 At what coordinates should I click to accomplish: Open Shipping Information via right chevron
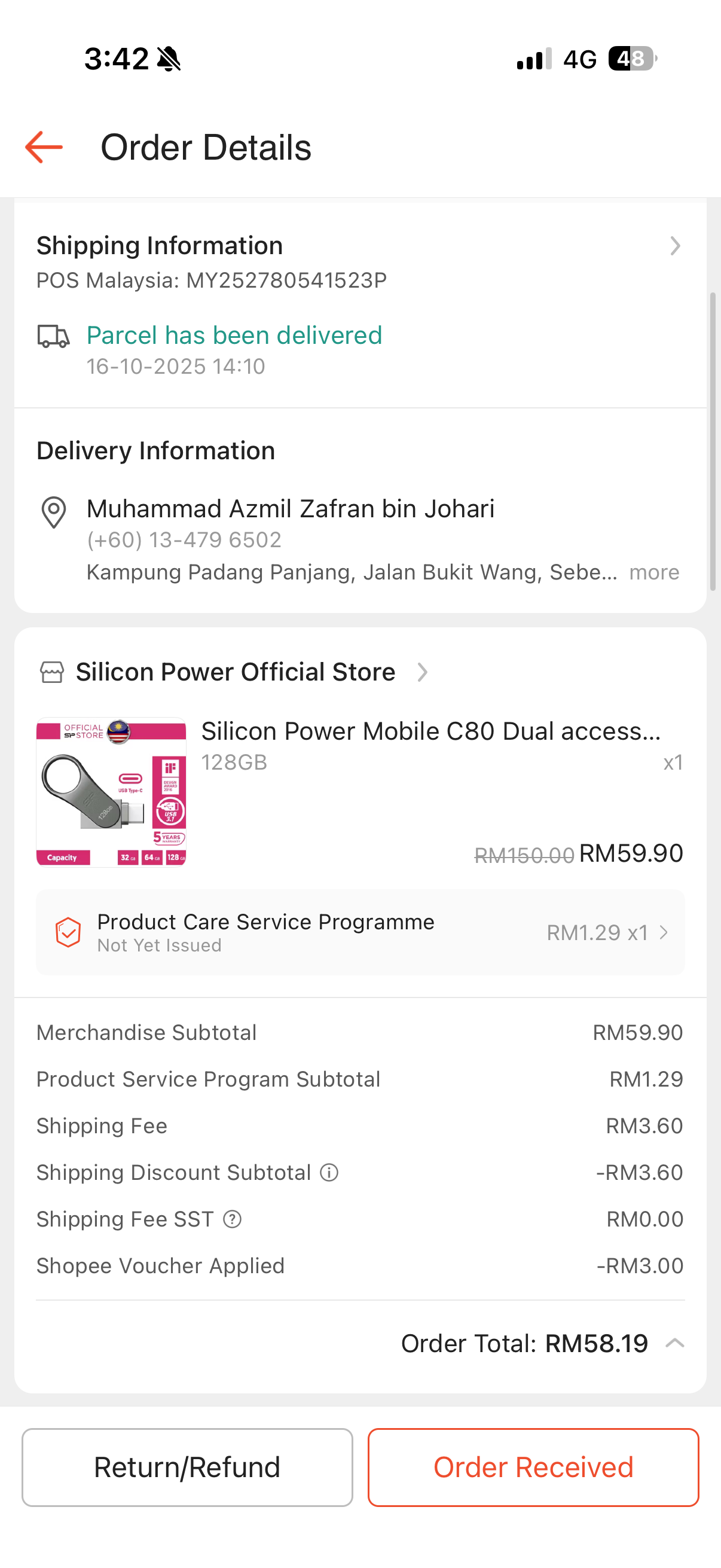click(675, 246)
